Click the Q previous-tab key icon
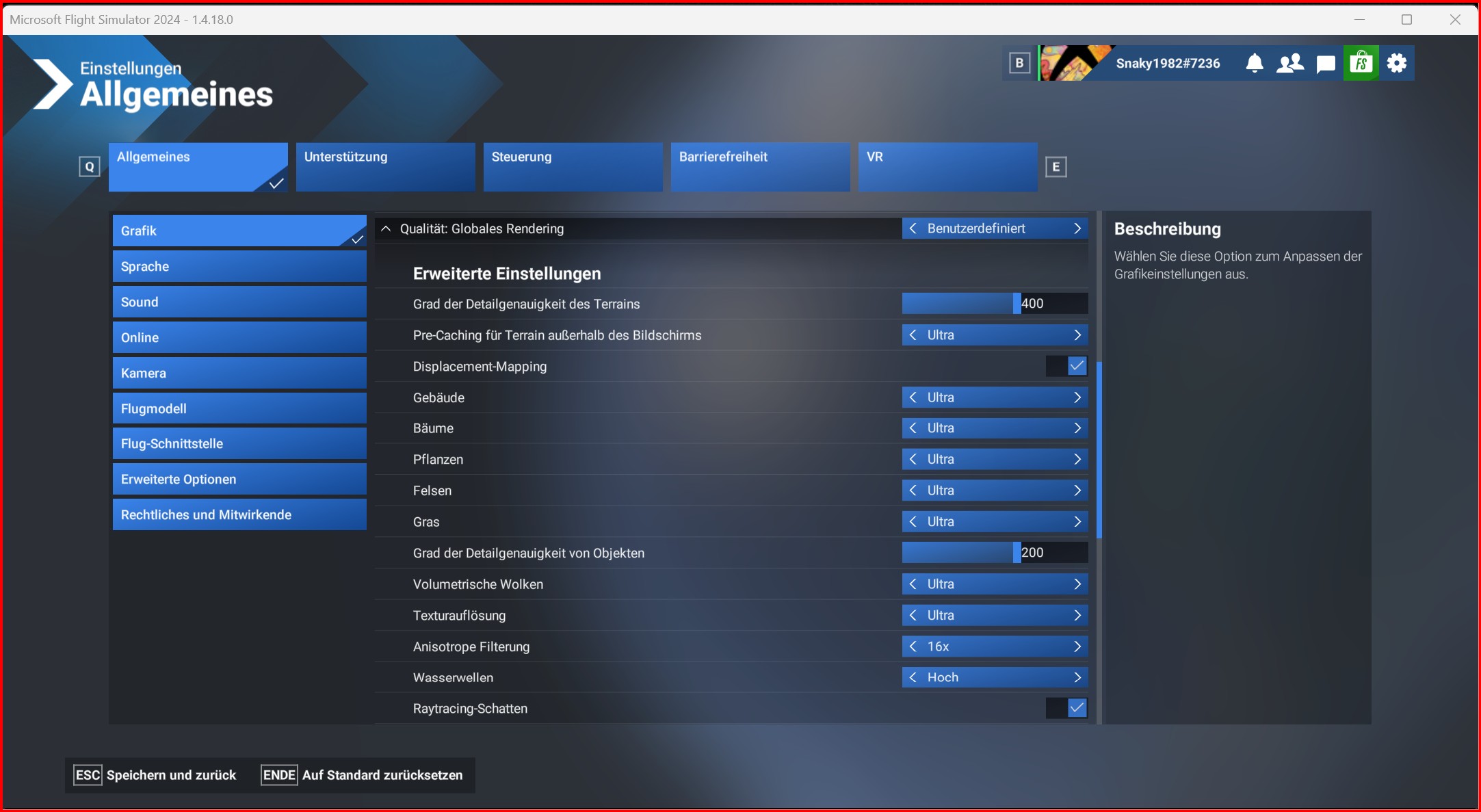Viewport: 1481px width, 812px height. (x=90, y=167)
